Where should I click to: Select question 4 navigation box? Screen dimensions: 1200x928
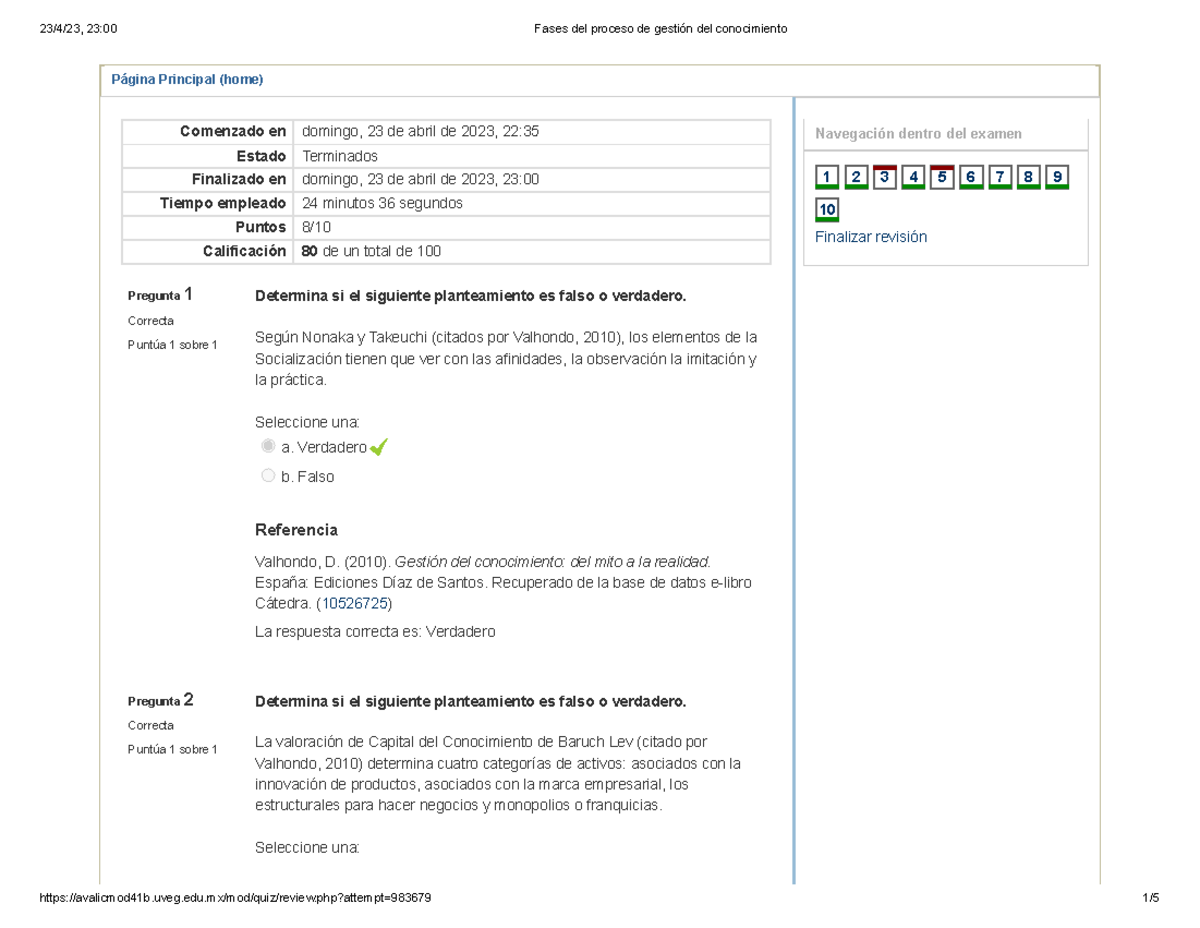click(x=913, y=178)
